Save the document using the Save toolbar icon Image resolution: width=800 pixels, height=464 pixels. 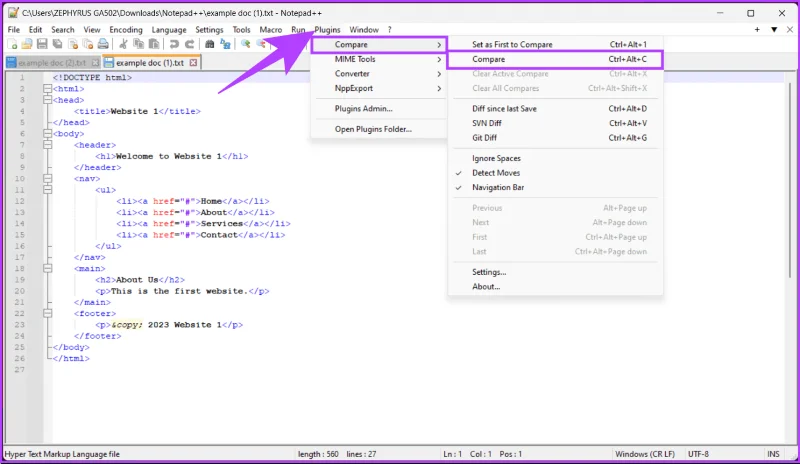tap(42, 44)
